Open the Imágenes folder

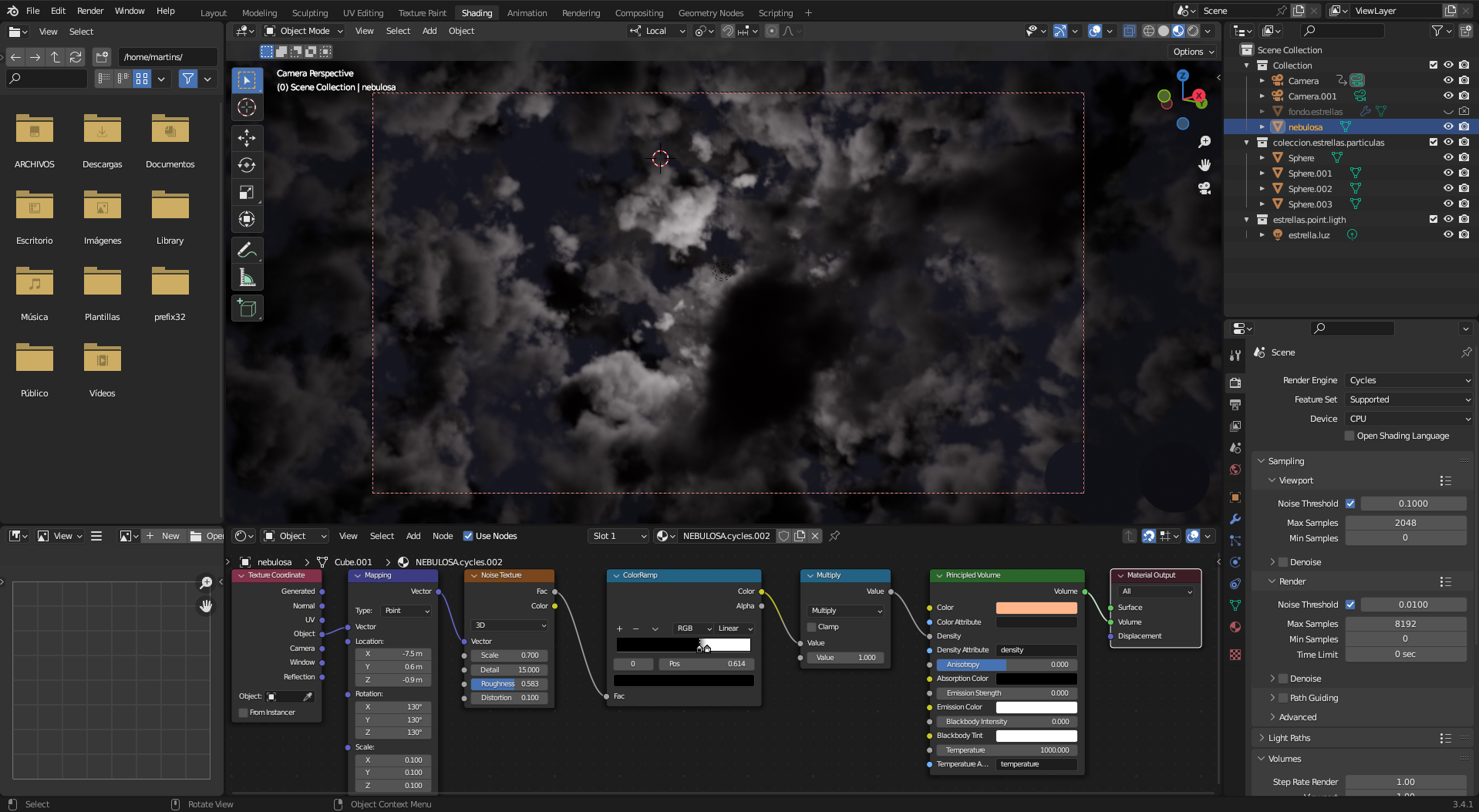click(x=103, y=217)
